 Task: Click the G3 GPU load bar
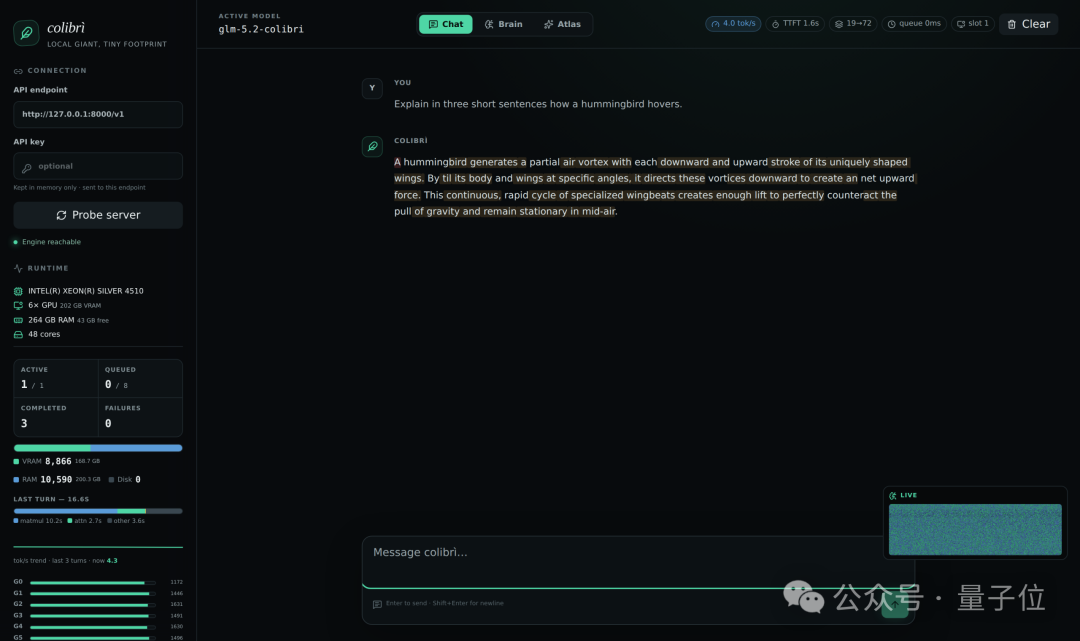pyautogui.click(x=92, y=616)
